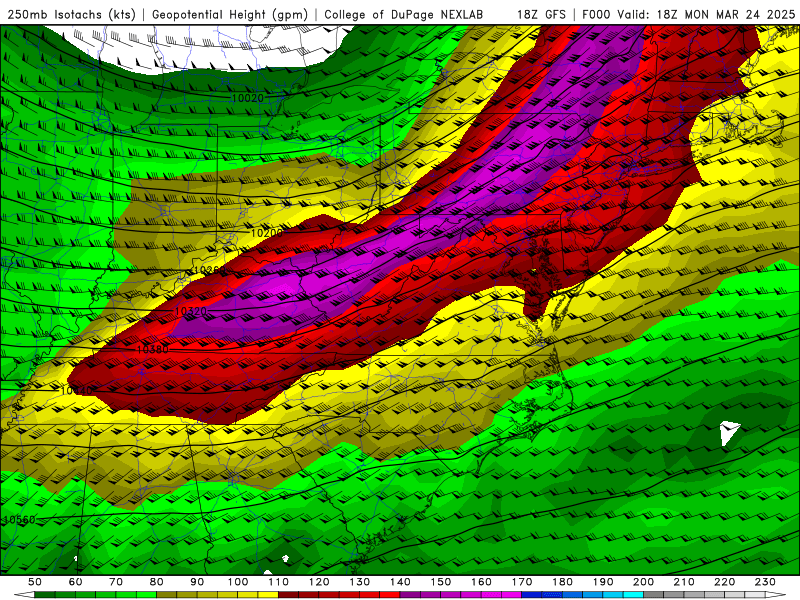800x600 pixels.
Task: Click the 170 knot legend value
Action: coord(521,582)
